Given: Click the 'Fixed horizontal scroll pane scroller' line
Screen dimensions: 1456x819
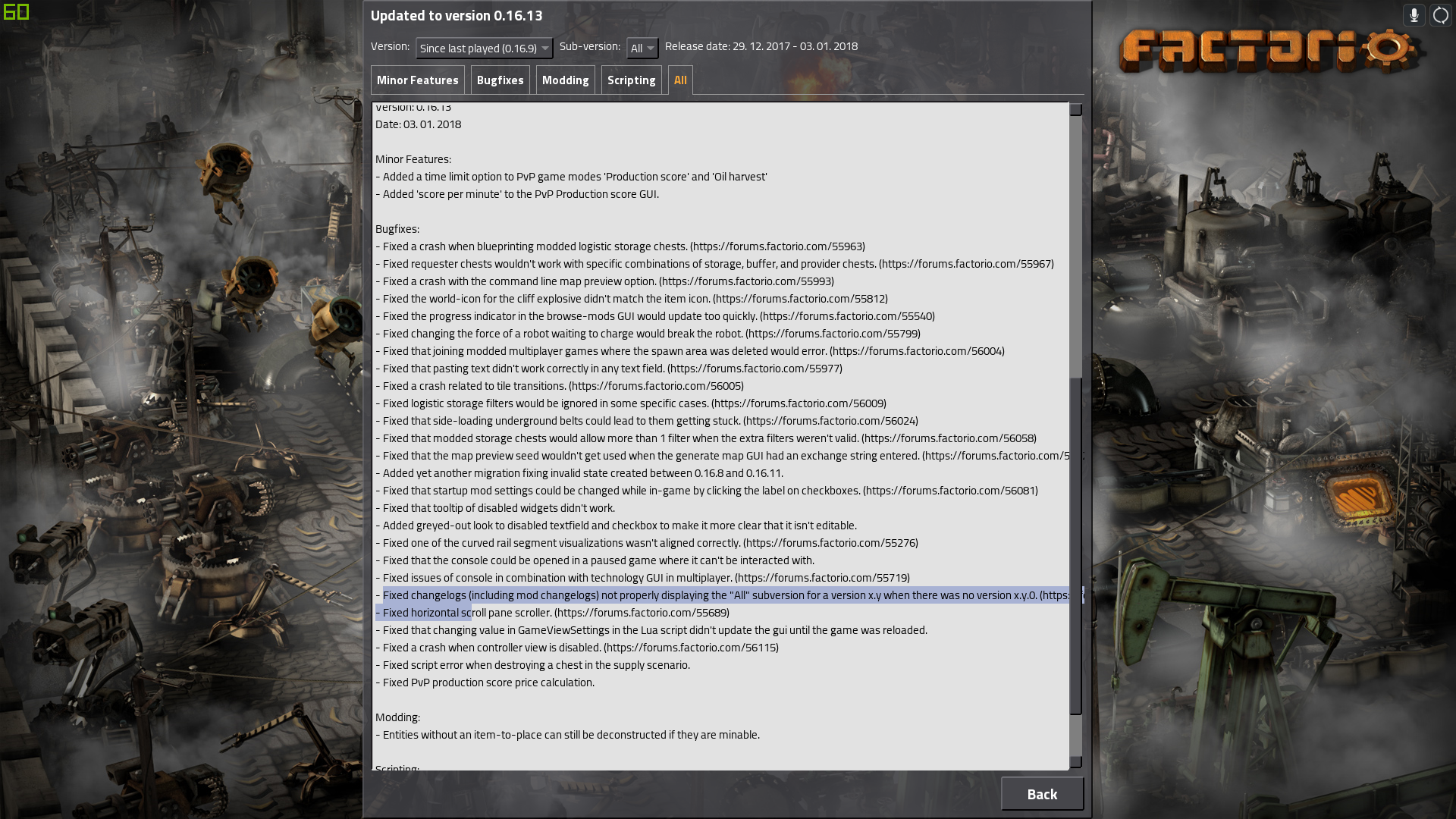Looking at the screenshot, I should tap(552, 613).
